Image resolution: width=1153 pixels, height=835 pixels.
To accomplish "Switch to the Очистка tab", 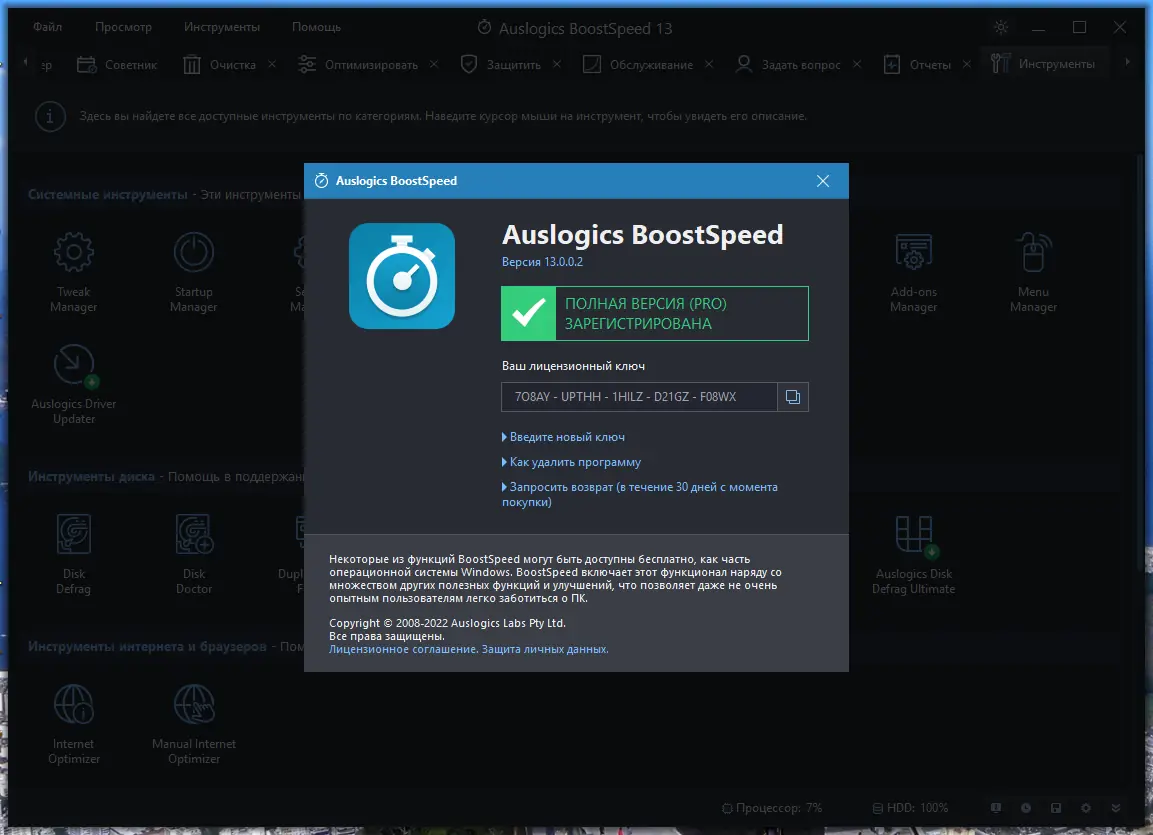I will tap(234, 63).
